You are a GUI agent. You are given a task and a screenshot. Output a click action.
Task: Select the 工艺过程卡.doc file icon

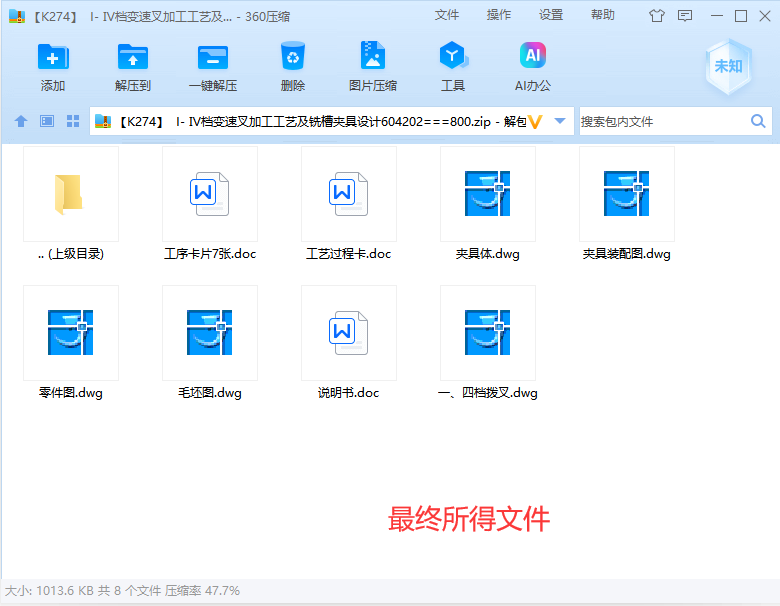(x=349, y=194)
